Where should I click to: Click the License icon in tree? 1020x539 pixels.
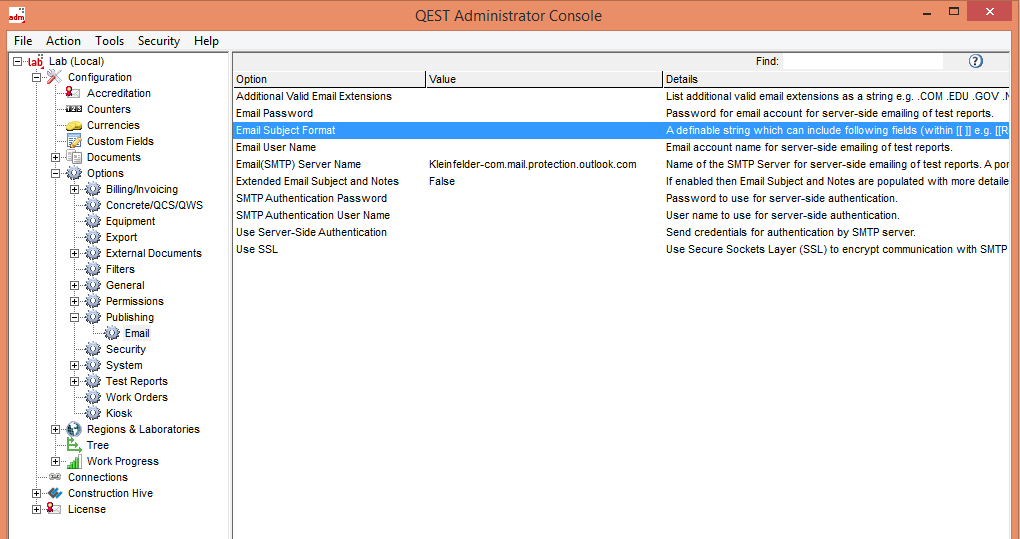tap(55, 509)
